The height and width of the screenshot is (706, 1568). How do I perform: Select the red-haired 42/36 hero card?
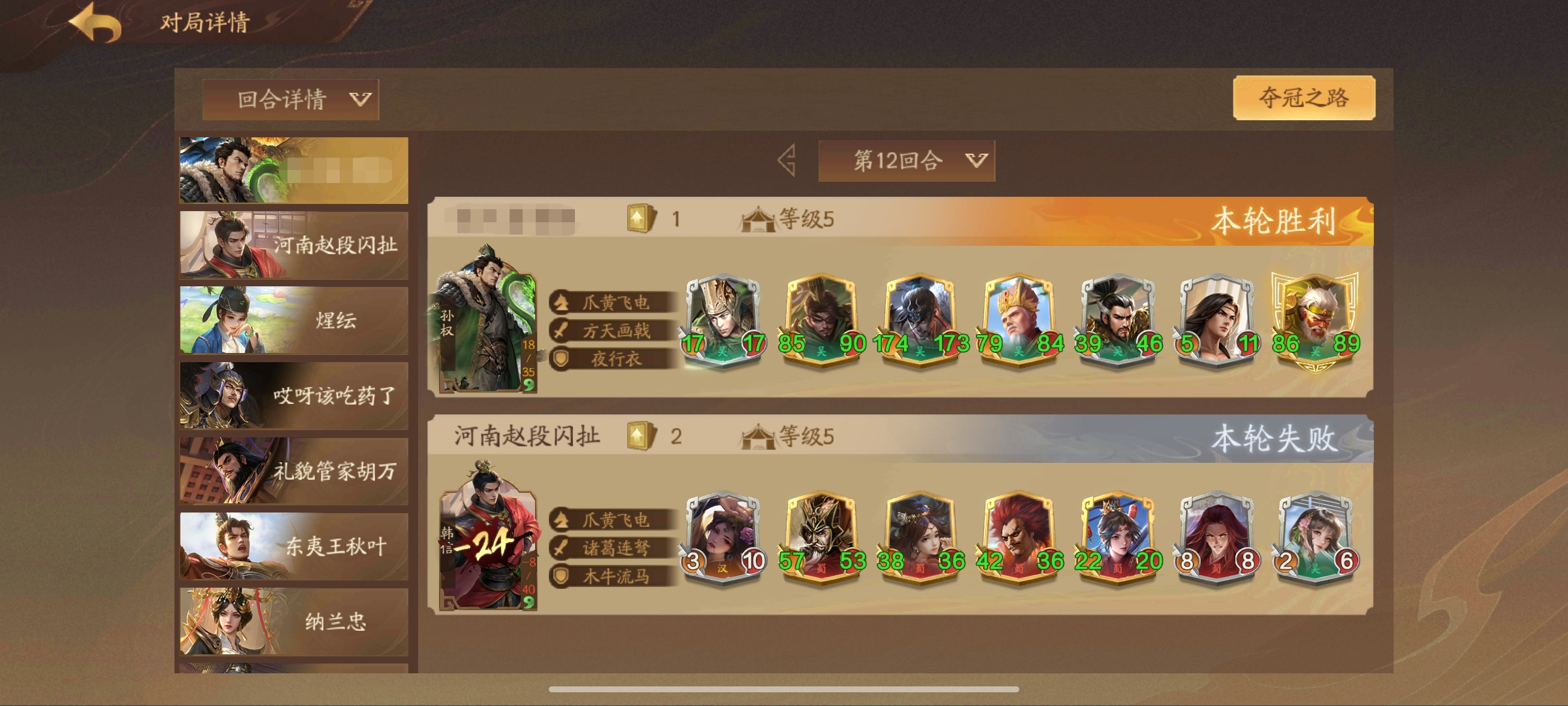coord(1019,539)
